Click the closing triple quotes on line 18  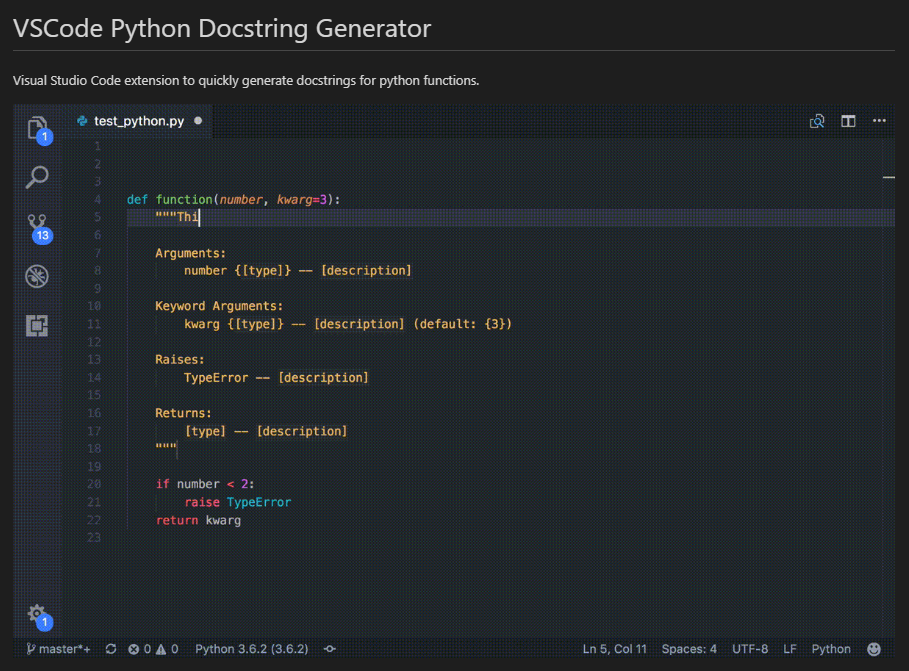point(166,448)
